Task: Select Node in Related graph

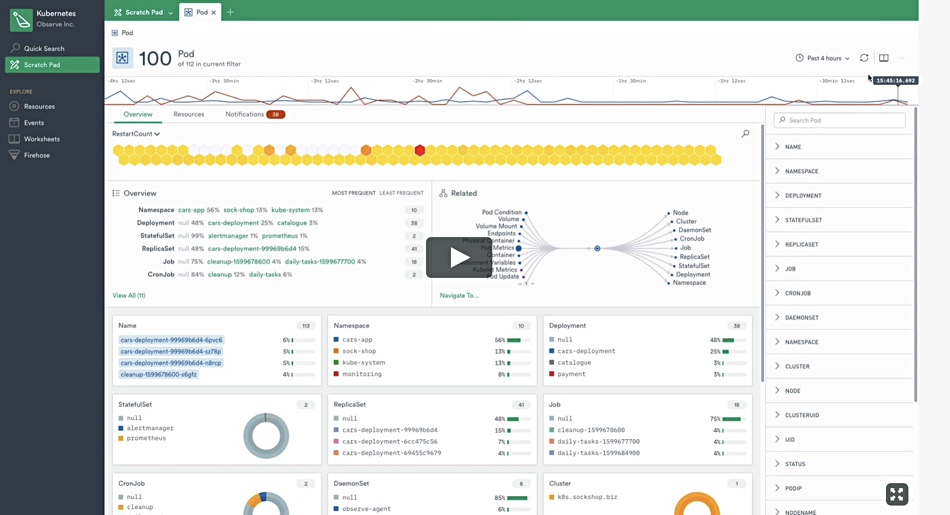Action: pyautogui.click(x=678, y=213)
